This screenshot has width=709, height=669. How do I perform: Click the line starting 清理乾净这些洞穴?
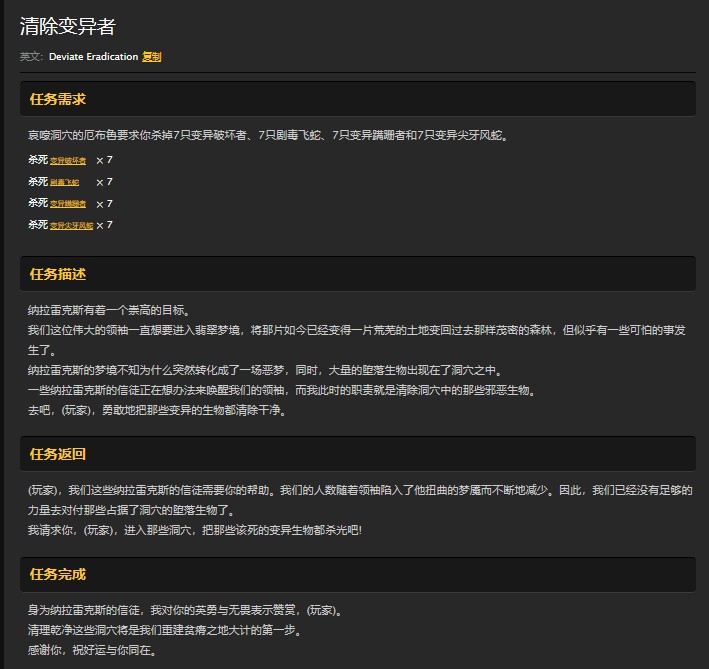pyautogui.click(x=164, y=630)
